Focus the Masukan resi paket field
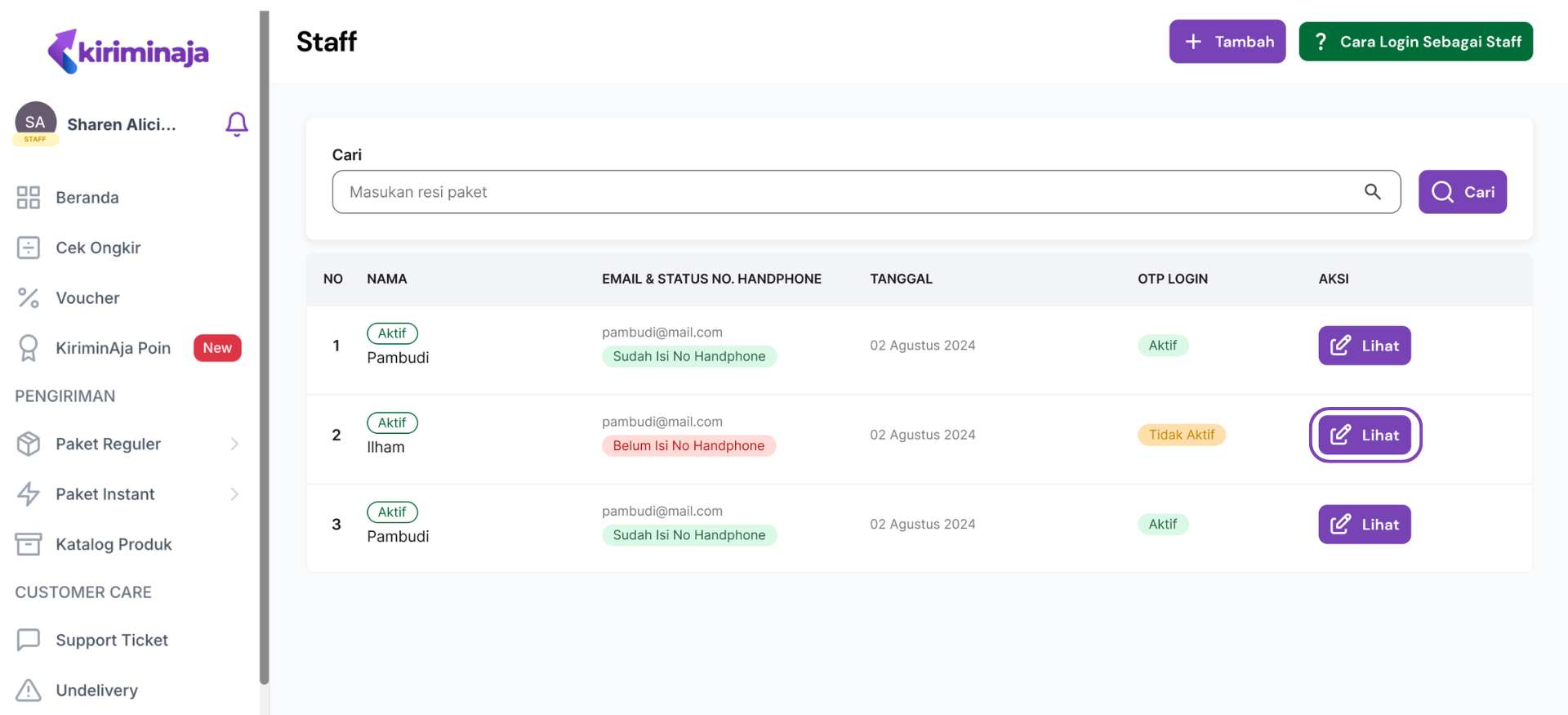The height and width of the screenshot is (715, 1568). tap(866, 192)
